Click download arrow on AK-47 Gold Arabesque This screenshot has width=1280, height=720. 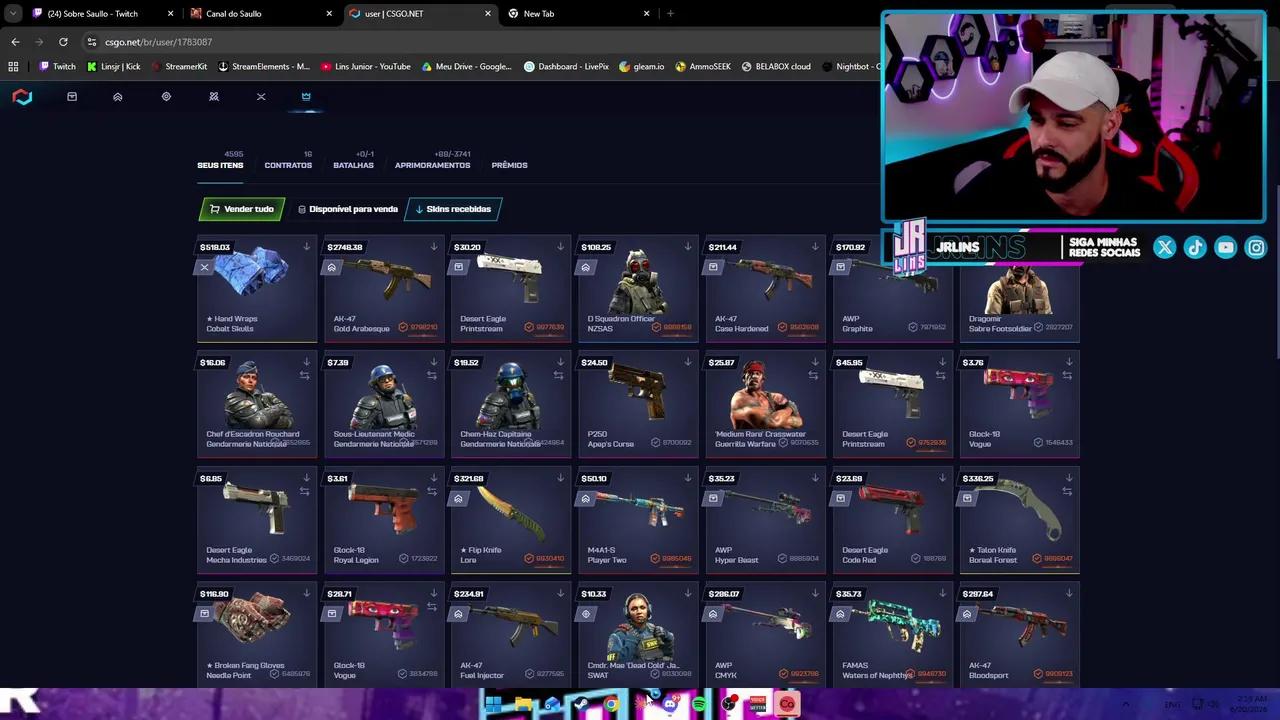434,246
